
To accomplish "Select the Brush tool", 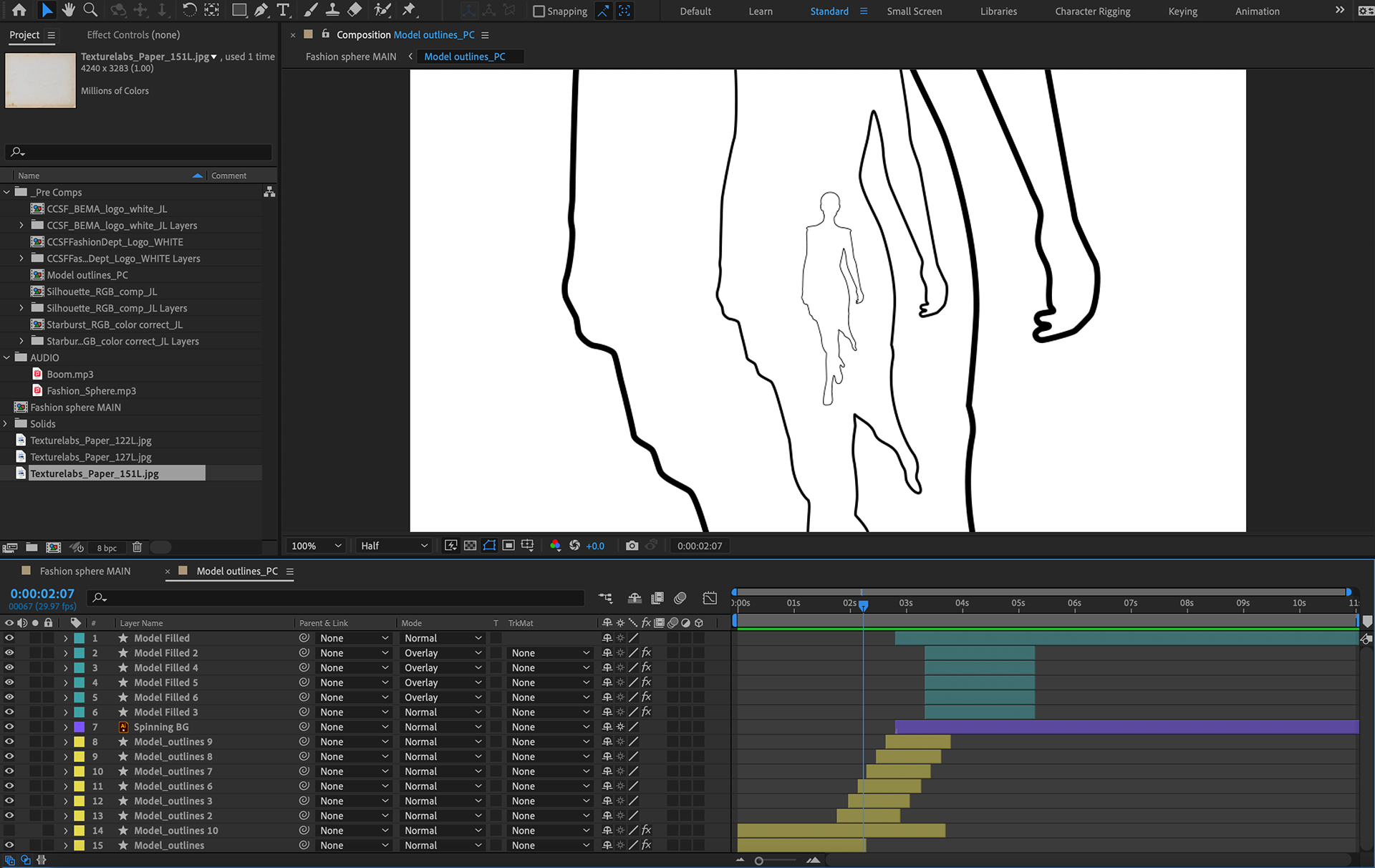I will pyautogui.click(x=311, y=10).
